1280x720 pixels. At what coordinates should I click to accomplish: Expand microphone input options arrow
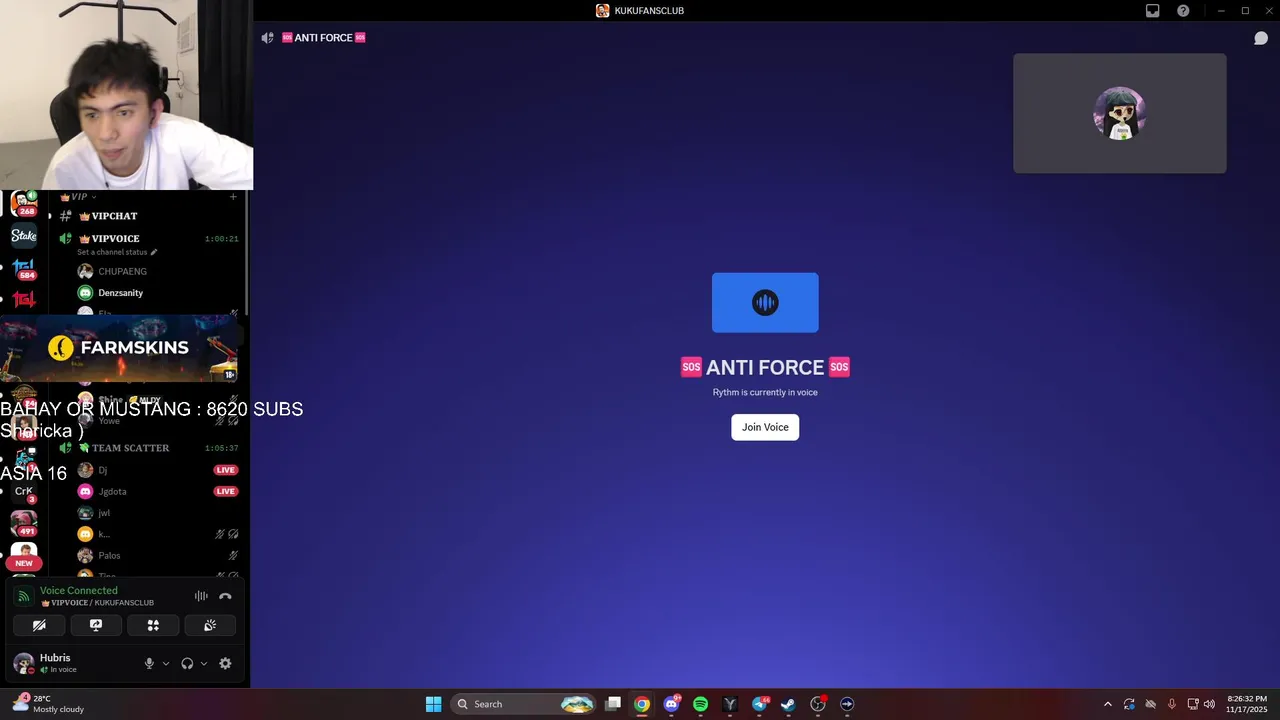pos(166,663)
